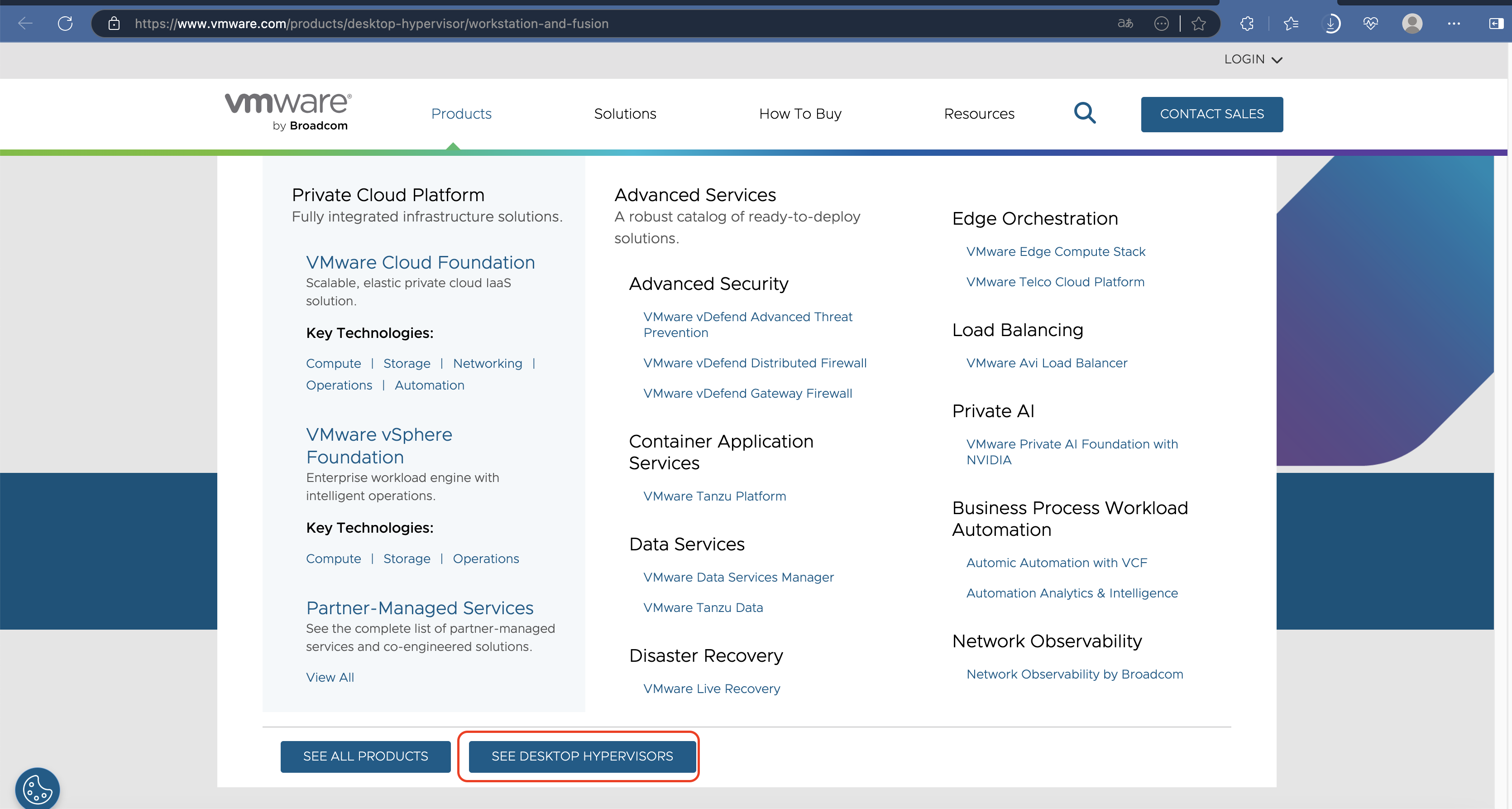The width and height of the screenshot is (1512, 809).
Task: Click the browser back arrow
Action: tap(25, 24)
